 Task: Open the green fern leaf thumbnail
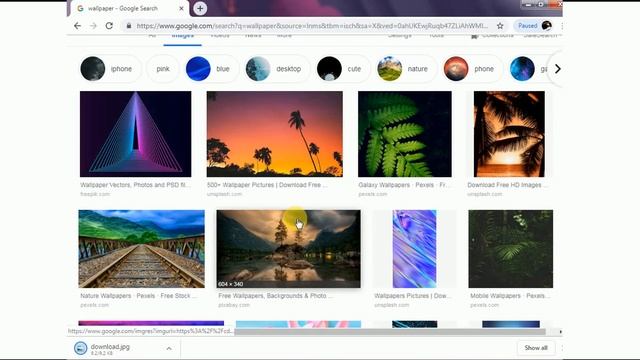[x=405, y=134]
